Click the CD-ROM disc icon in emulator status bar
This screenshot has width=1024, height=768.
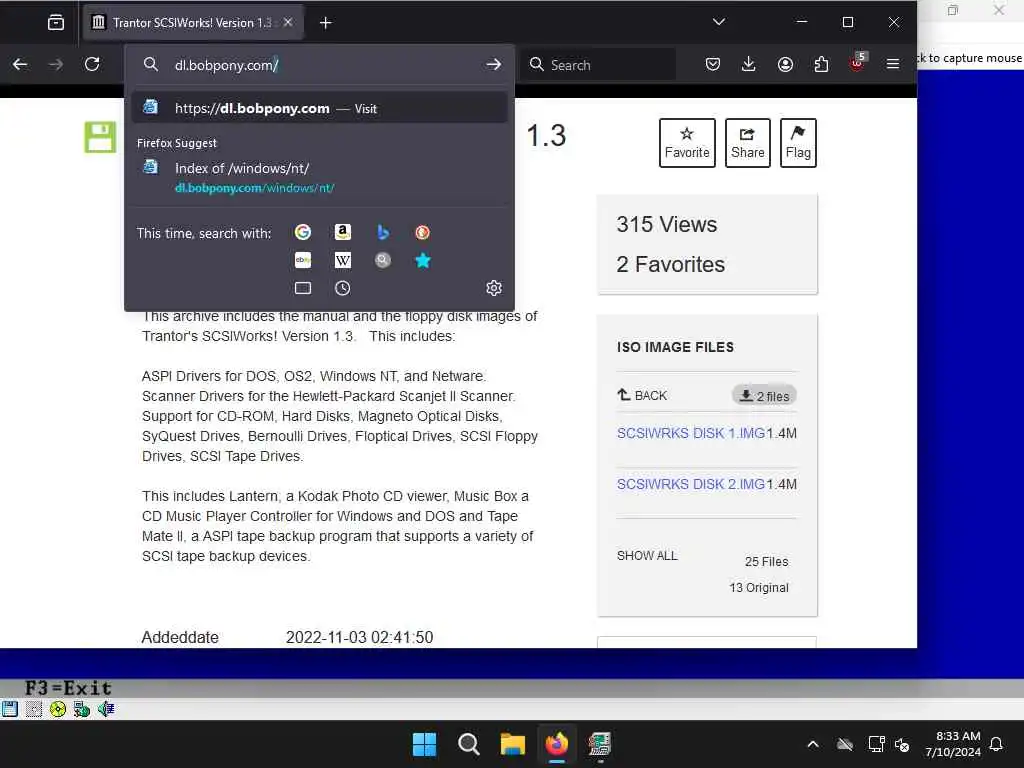pos(57,709)
